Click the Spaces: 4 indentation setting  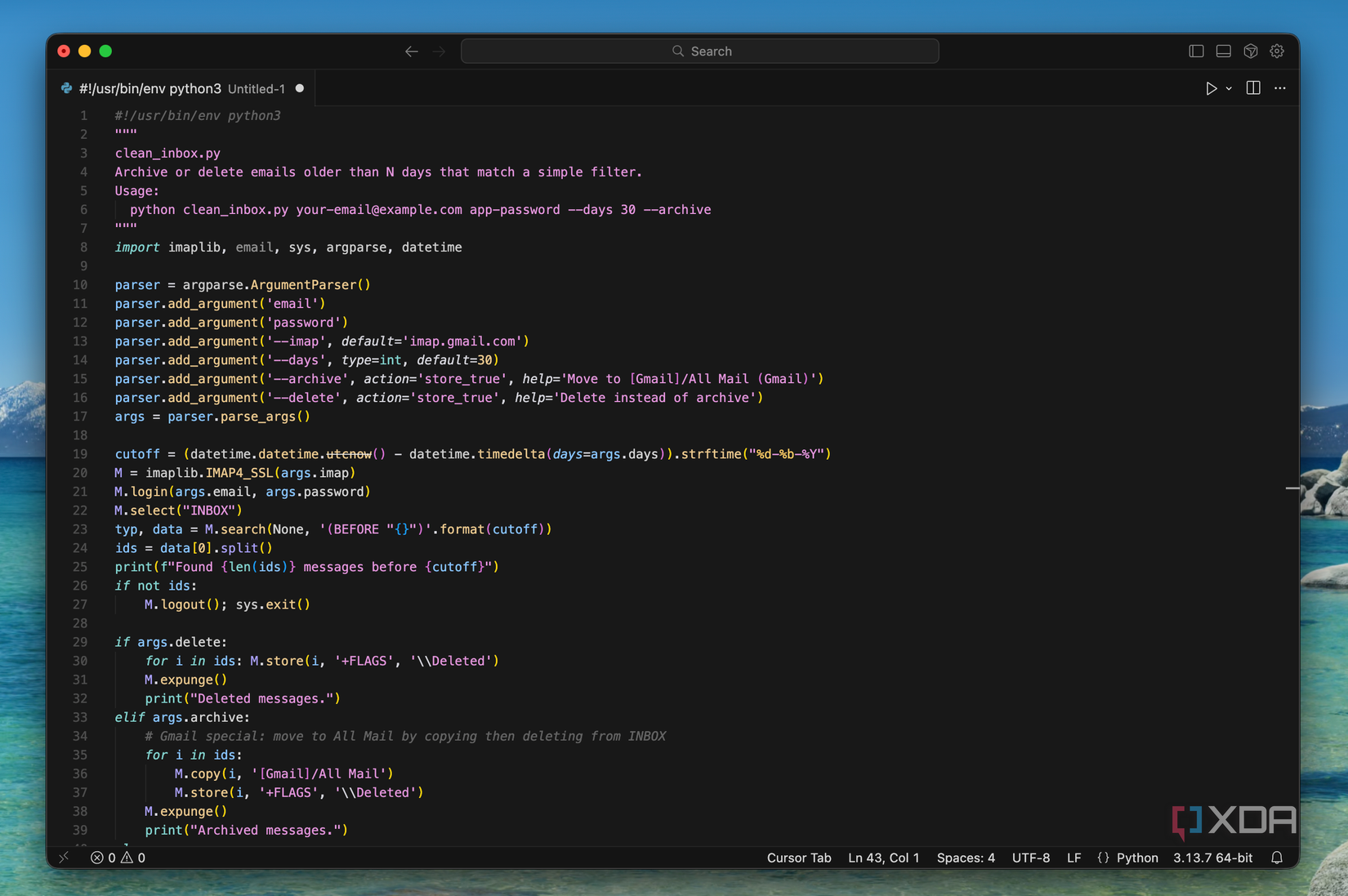point(965,858)
